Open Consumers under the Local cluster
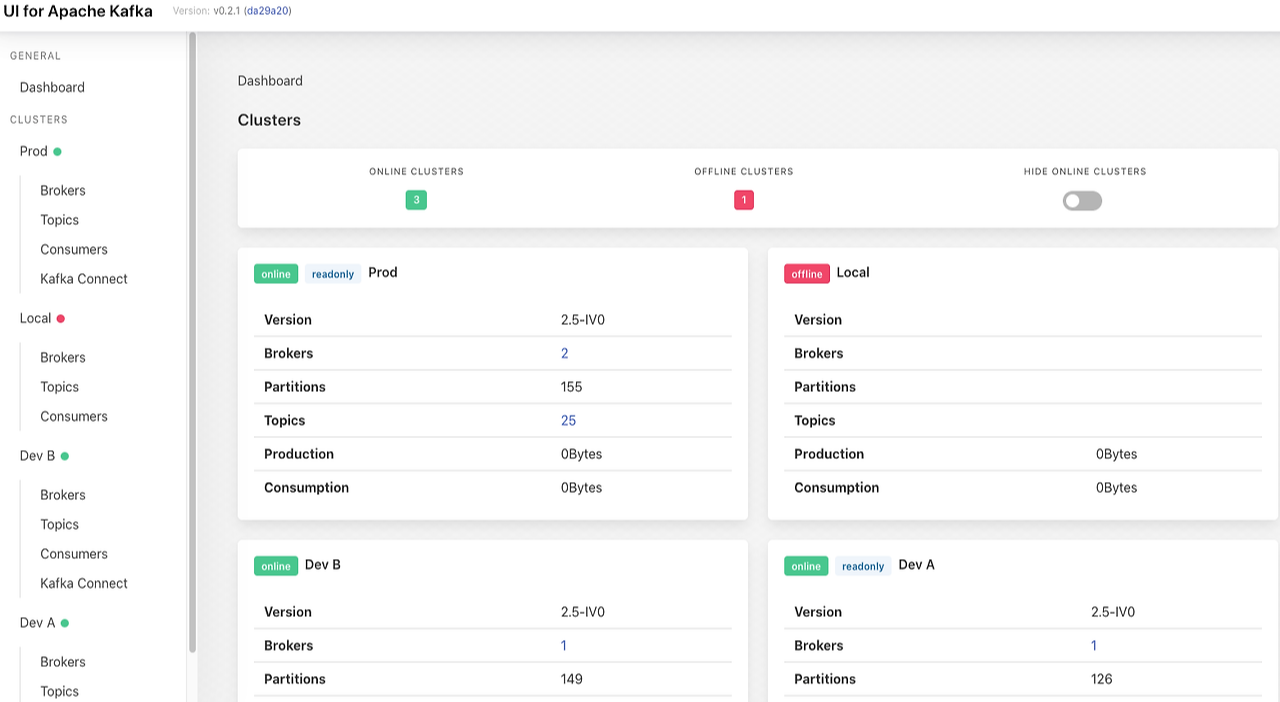 [x=74, y=416]
